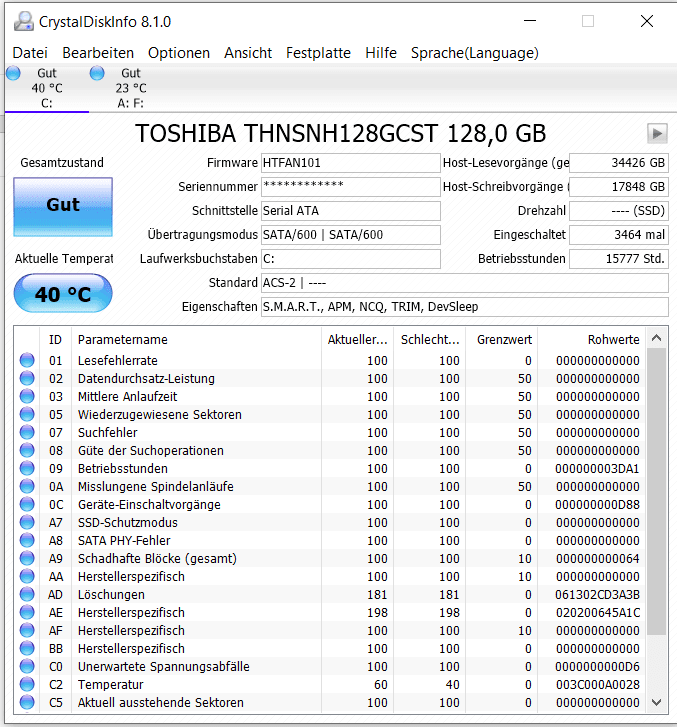Click raw value 020200645A1C
This screenshot has width=677, height=727.
pyautogui.click(x=597, y=612)
